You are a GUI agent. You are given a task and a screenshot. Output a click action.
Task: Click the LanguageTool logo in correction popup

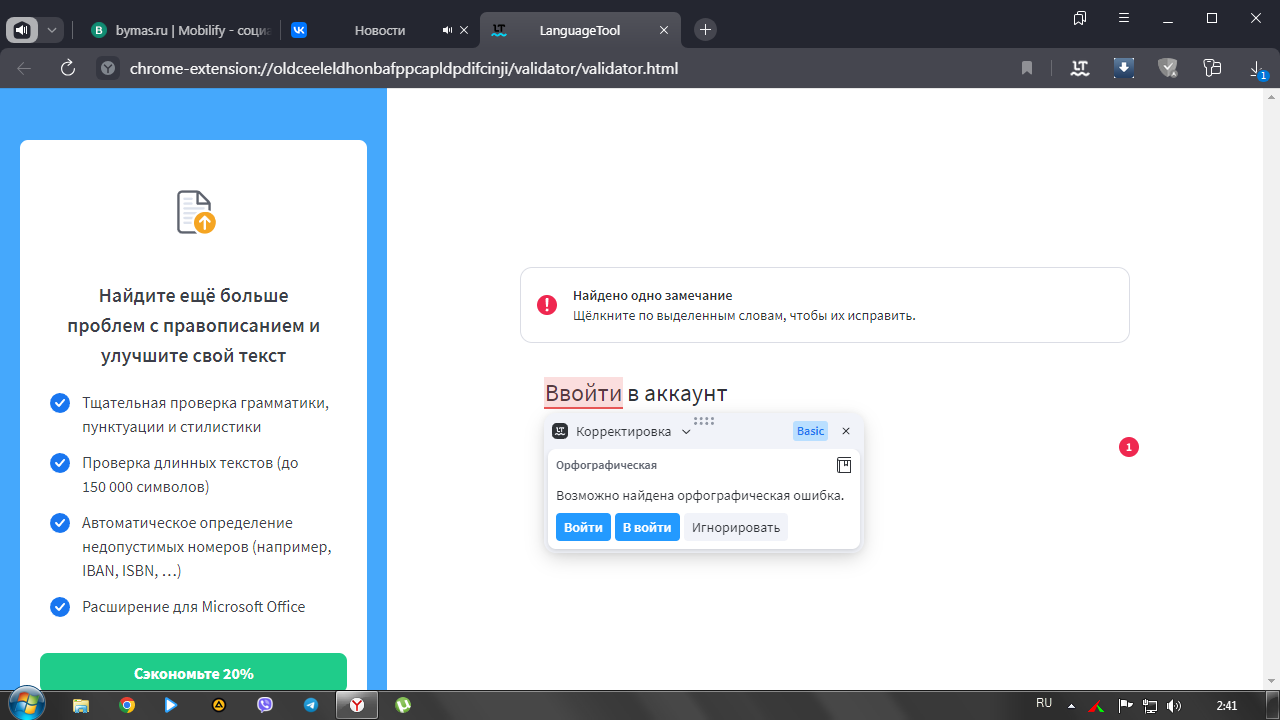click(x=561, y=431)
